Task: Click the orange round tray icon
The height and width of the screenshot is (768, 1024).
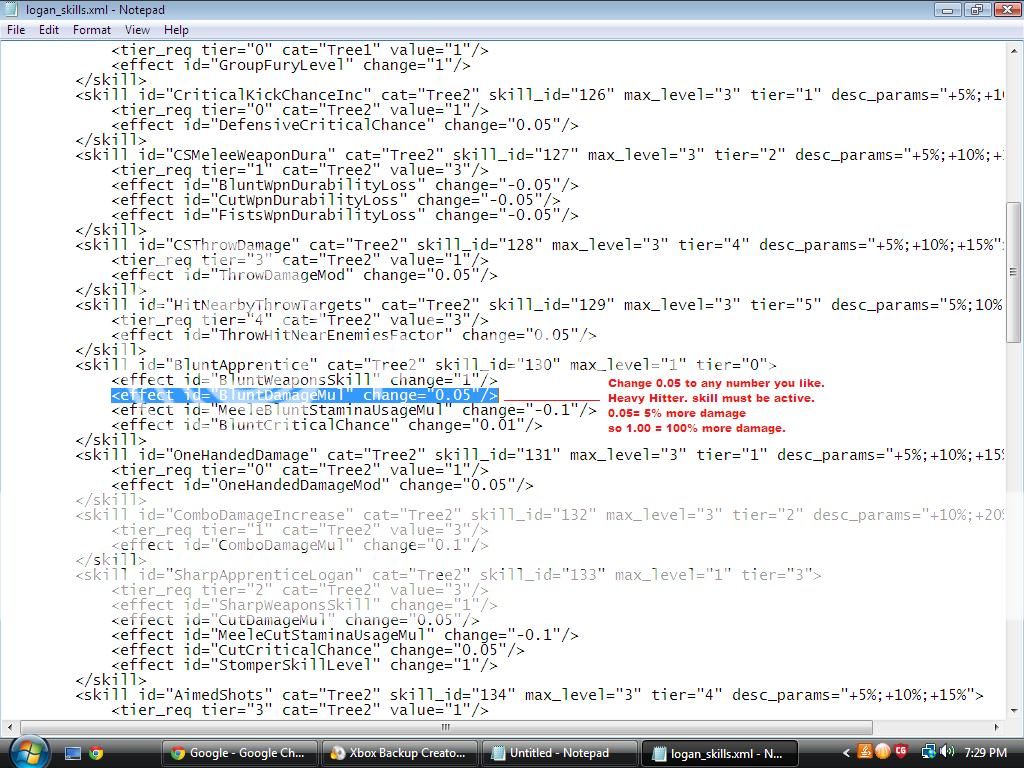Action: (883, 753)
